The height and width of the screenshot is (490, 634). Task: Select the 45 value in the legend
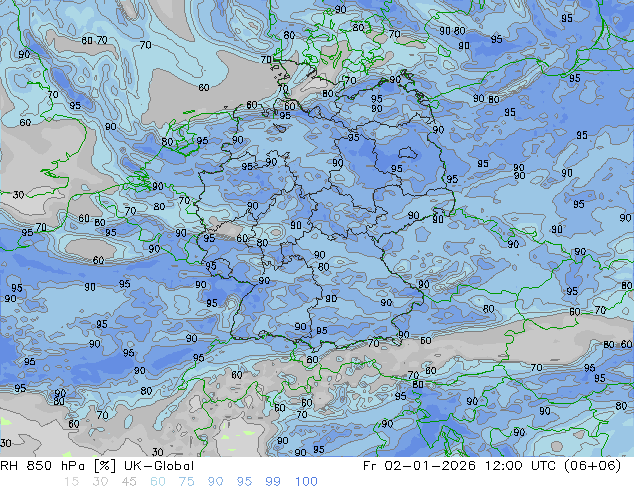click(x=129, y=482)
